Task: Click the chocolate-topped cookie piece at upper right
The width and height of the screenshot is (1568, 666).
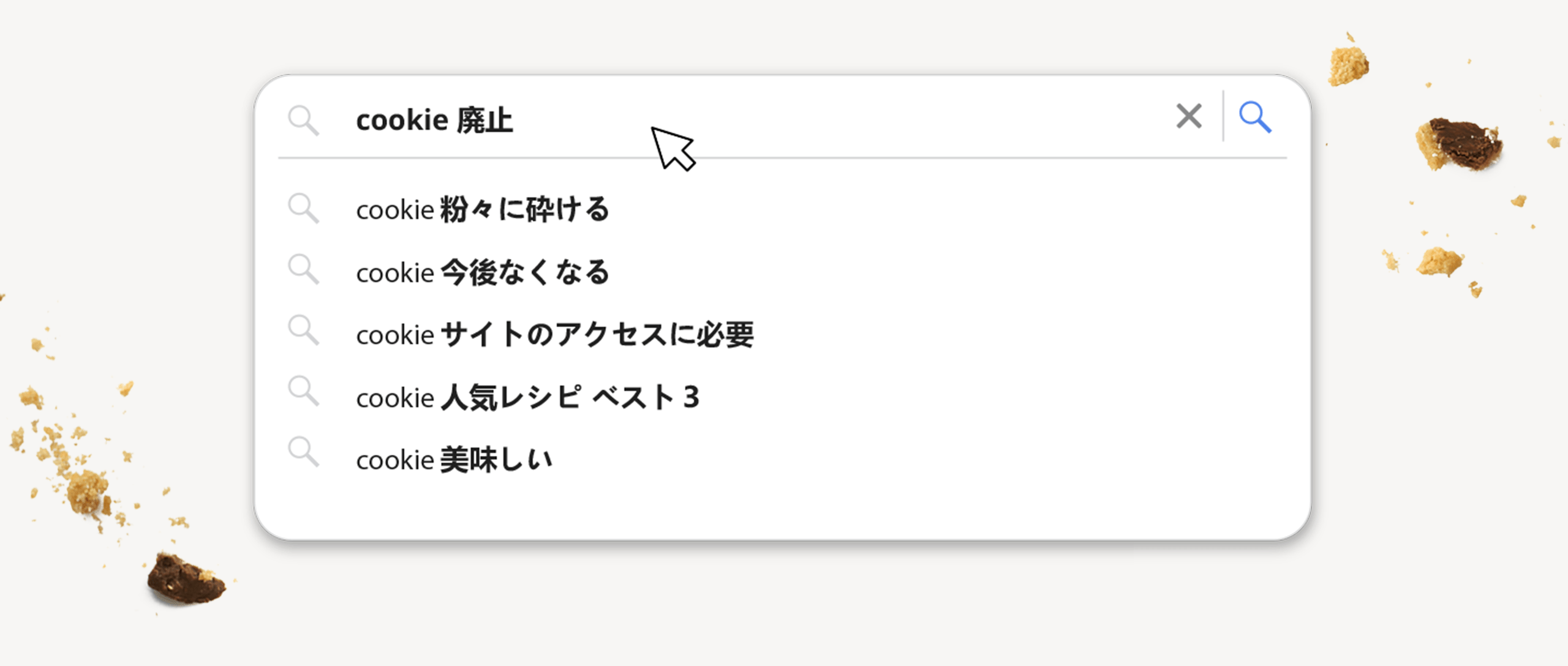Action: [1460, 144]
